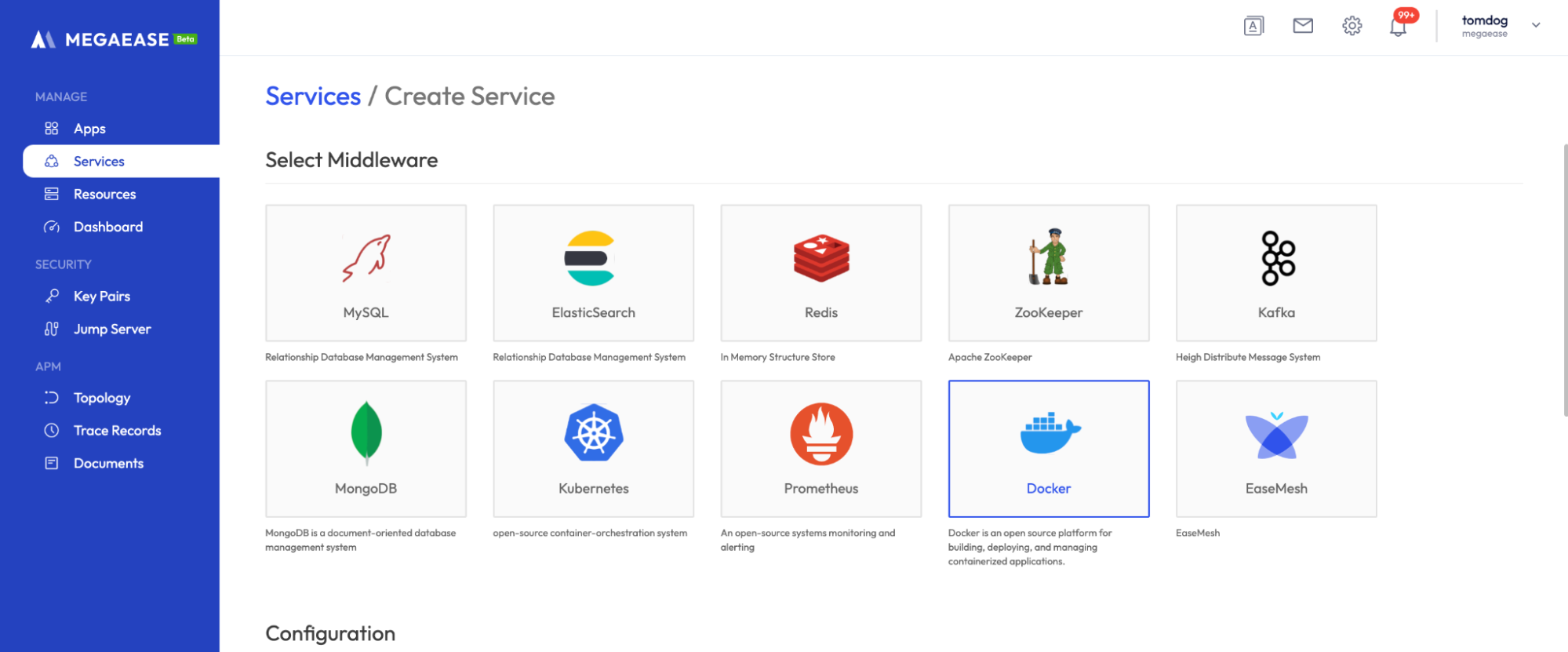Choose the EaseMesh card label
The image size is (1568, 652).
1276,488
